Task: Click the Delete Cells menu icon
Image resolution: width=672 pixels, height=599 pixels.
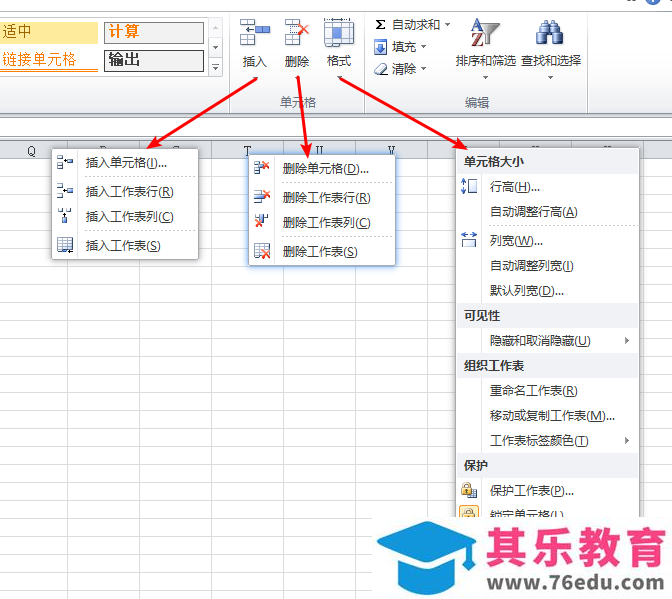Action: click(x=261, y=168)
